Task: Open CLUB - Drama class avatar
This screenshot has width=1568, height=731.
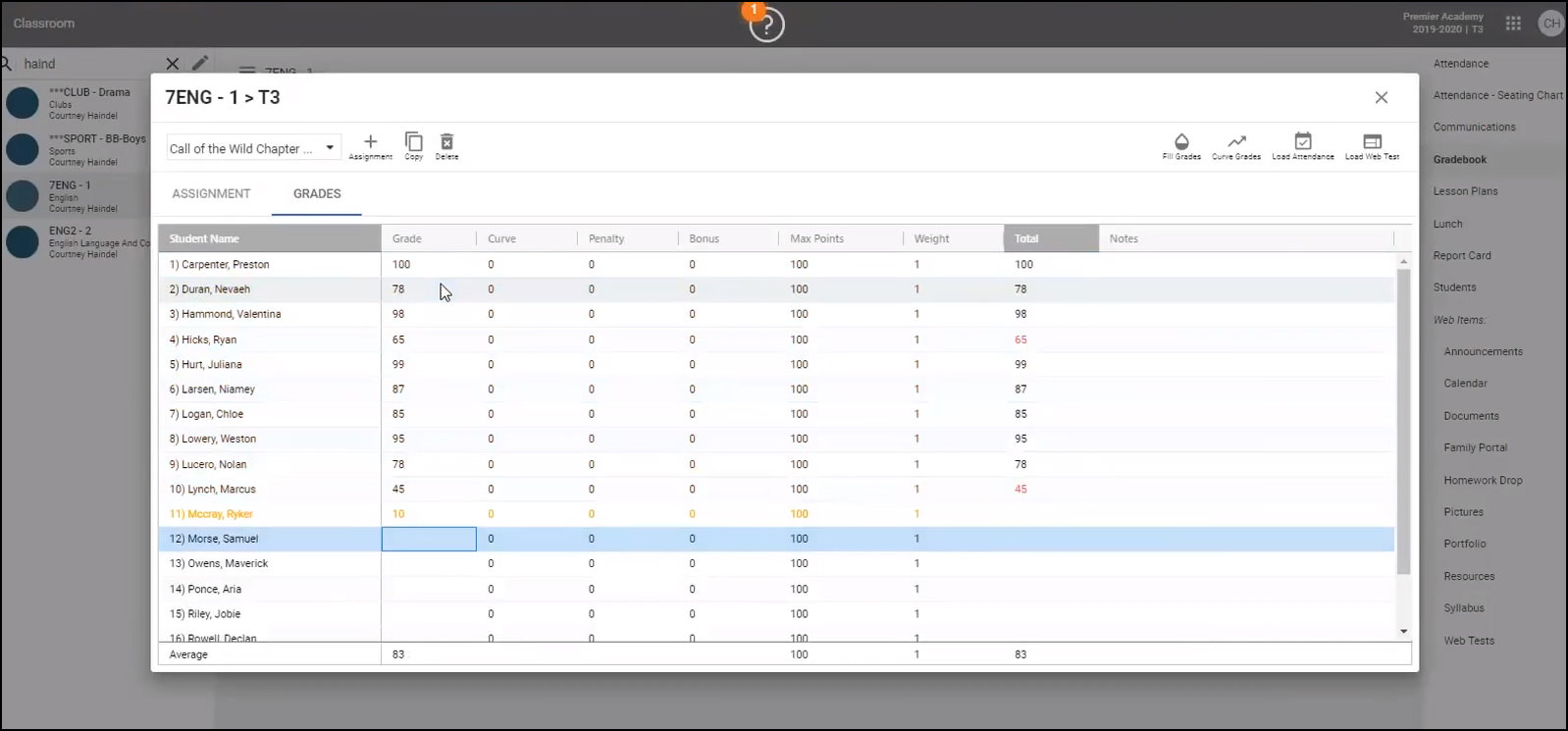Action: pos(23,103)
